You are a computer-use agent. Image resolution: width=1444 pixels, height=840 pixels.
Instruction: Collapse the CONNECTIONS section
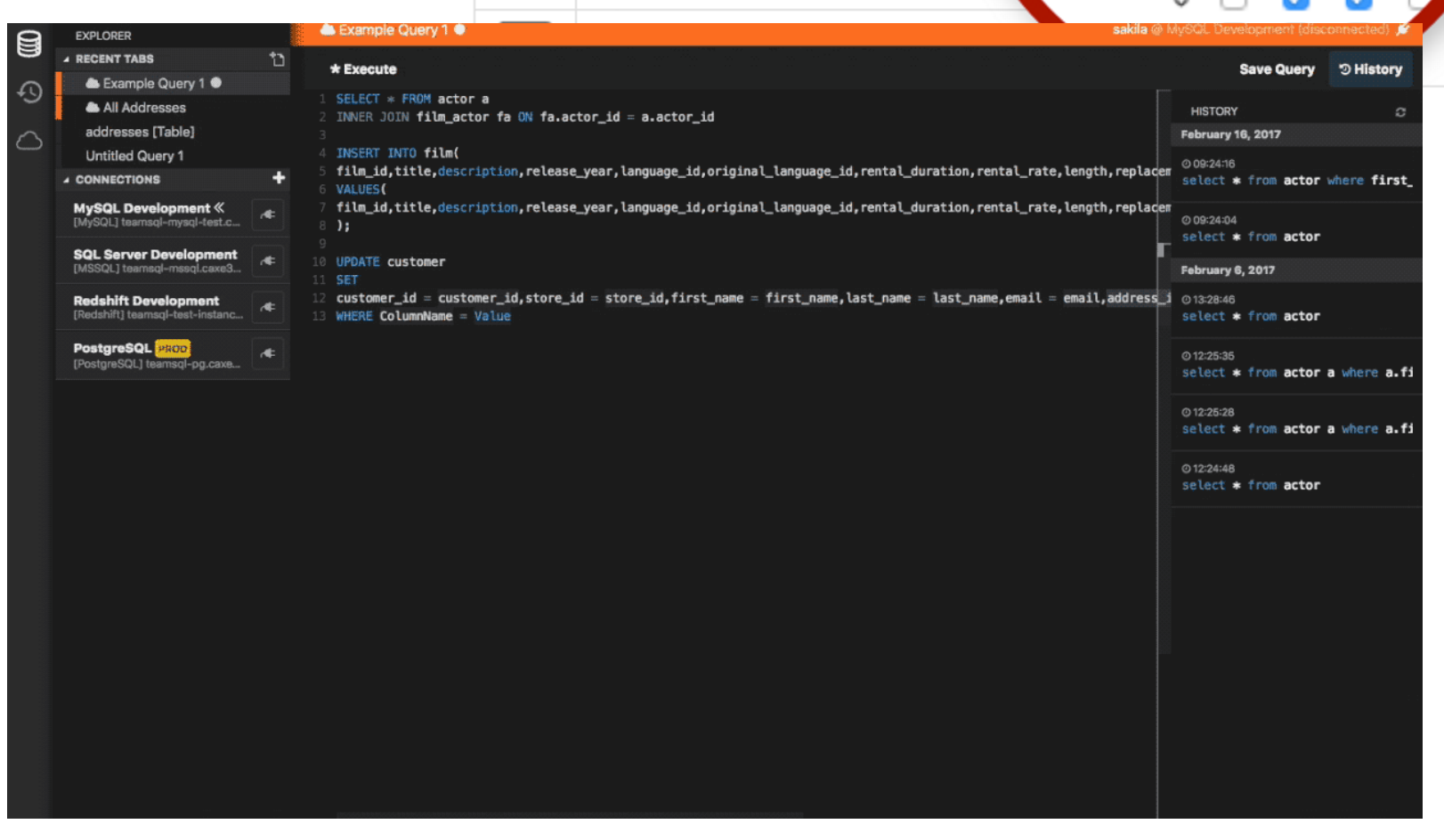66,179
